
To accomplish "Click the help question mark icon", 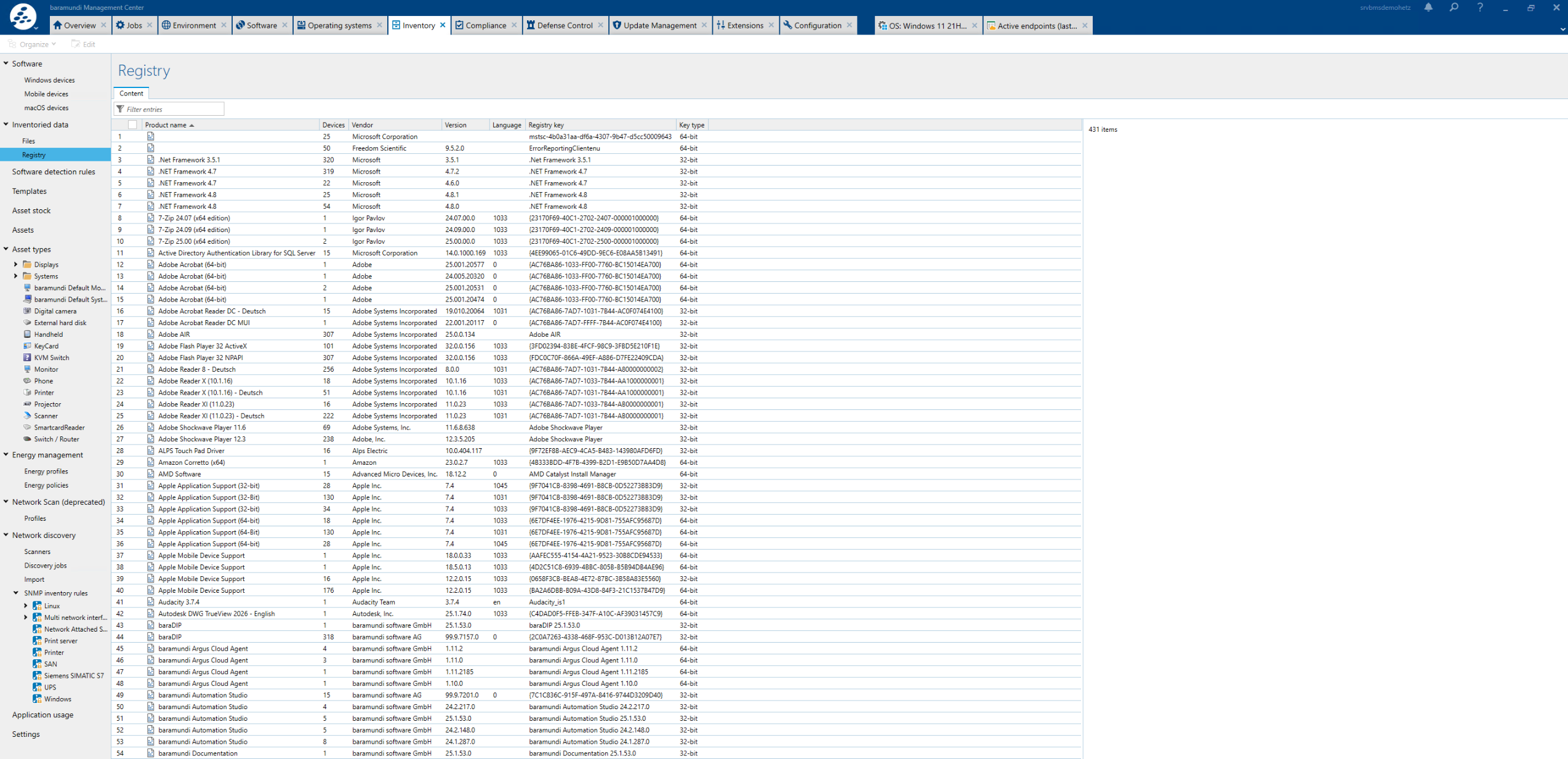I will click(x=1480, y=7).
